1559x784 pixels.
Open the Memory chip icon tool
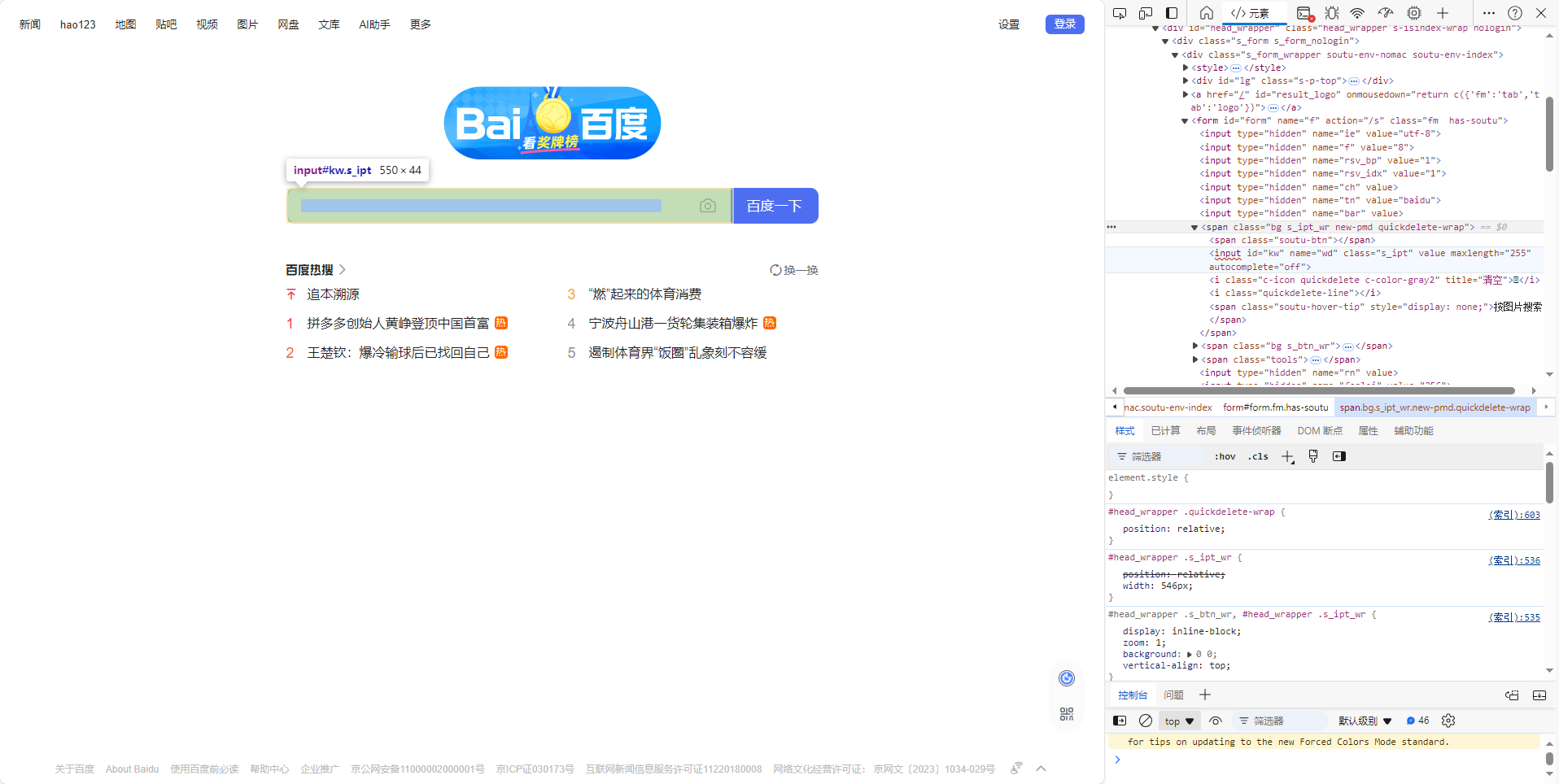coord(1414,13)
